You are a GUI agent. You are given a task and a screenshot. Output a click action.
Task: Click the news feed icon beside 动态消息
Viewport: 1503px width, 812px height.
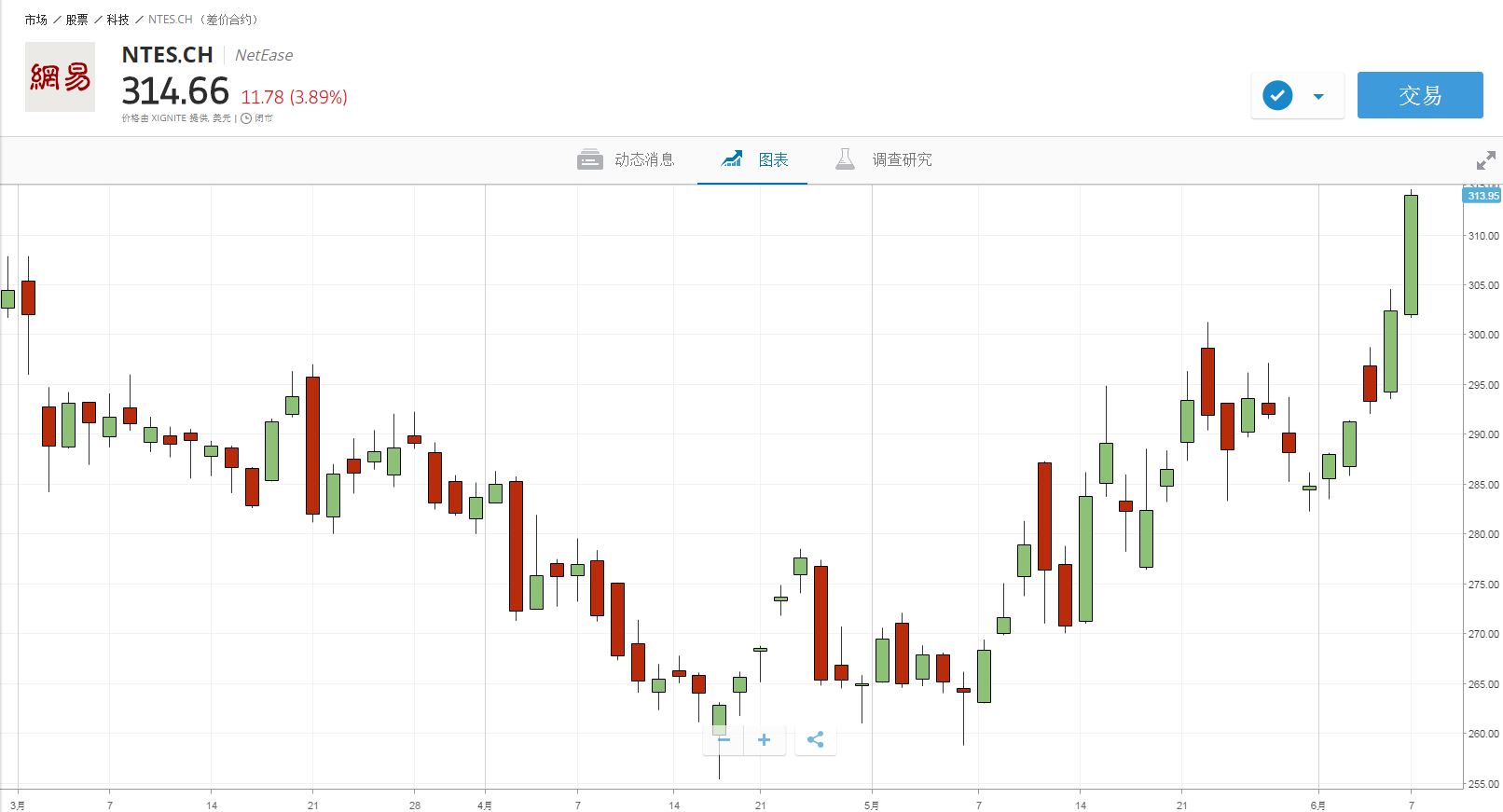pos(589,159)
